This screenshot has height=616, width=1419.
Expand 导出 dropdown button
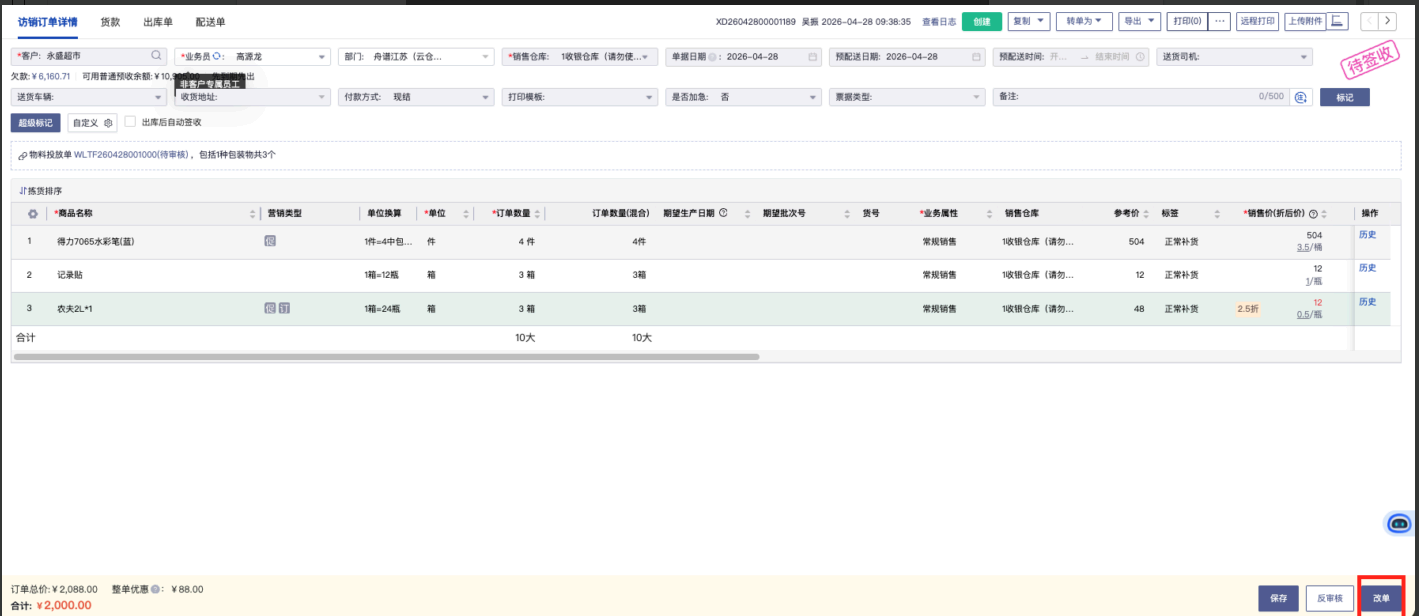(x=1140, y=21)
